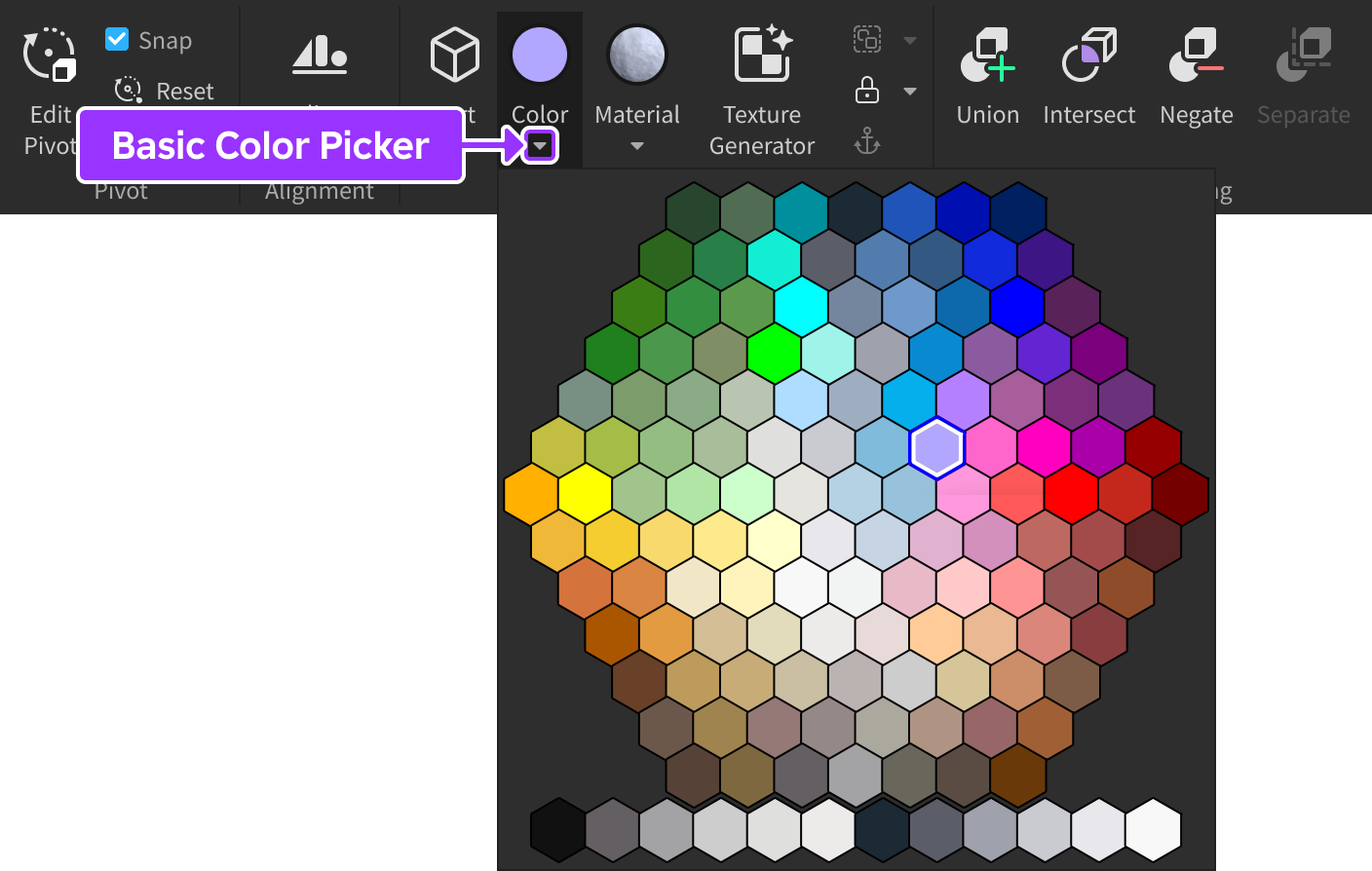This screenshot has height=871, width=1372.
Task: Disable the Snap checkbox
Action: click(x=117, y=39)
